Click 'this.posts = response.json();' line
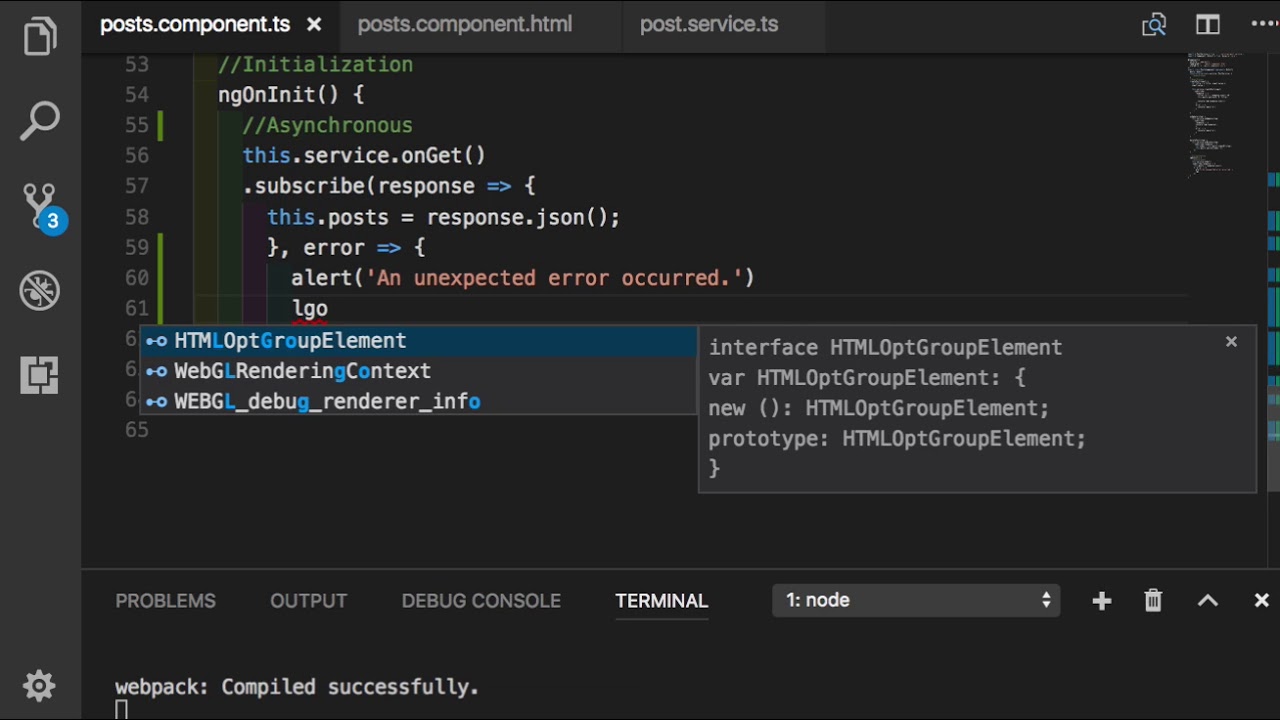 coord(443,217)
